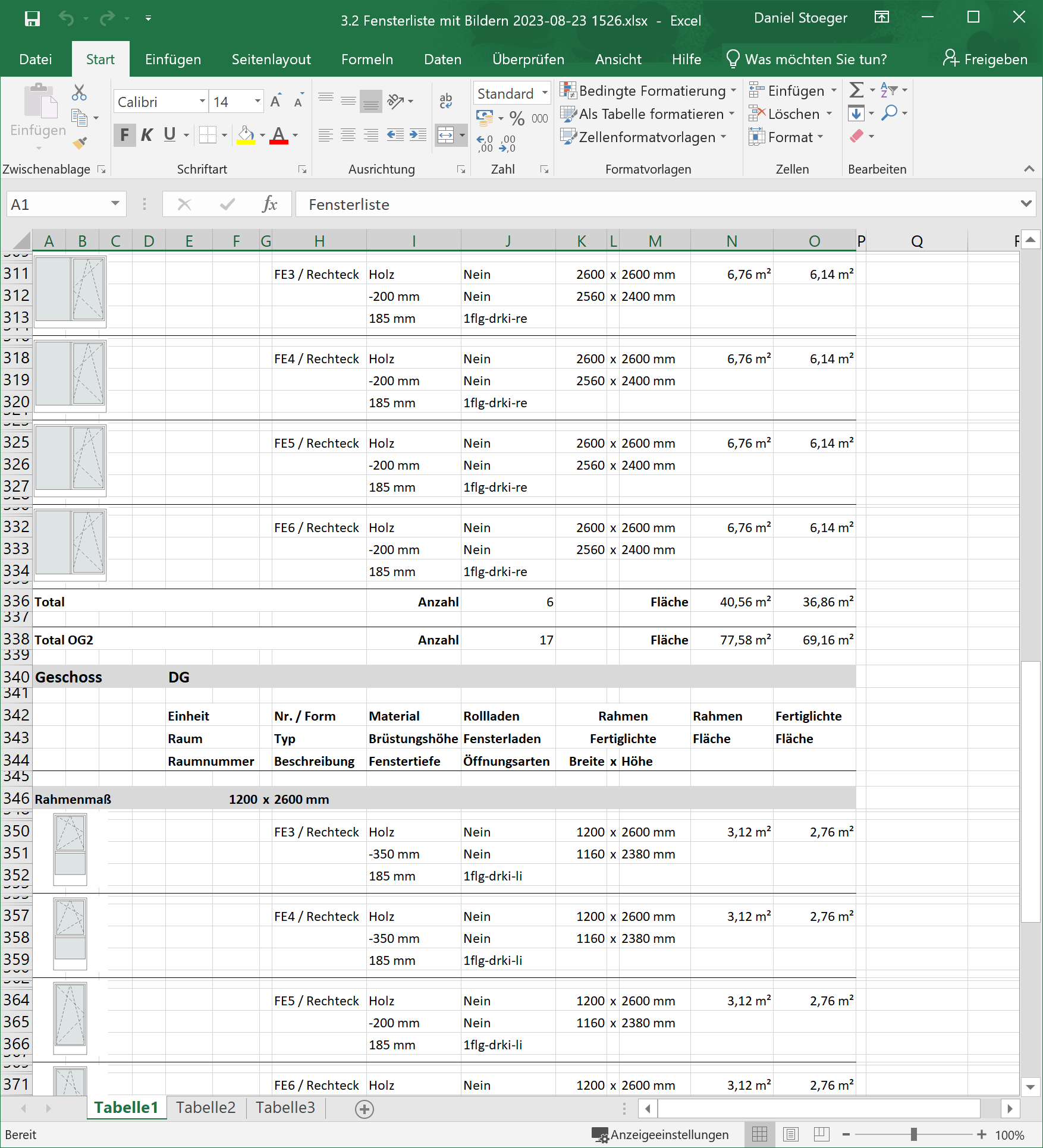Click the Undo arrow icon

point(66,19)
